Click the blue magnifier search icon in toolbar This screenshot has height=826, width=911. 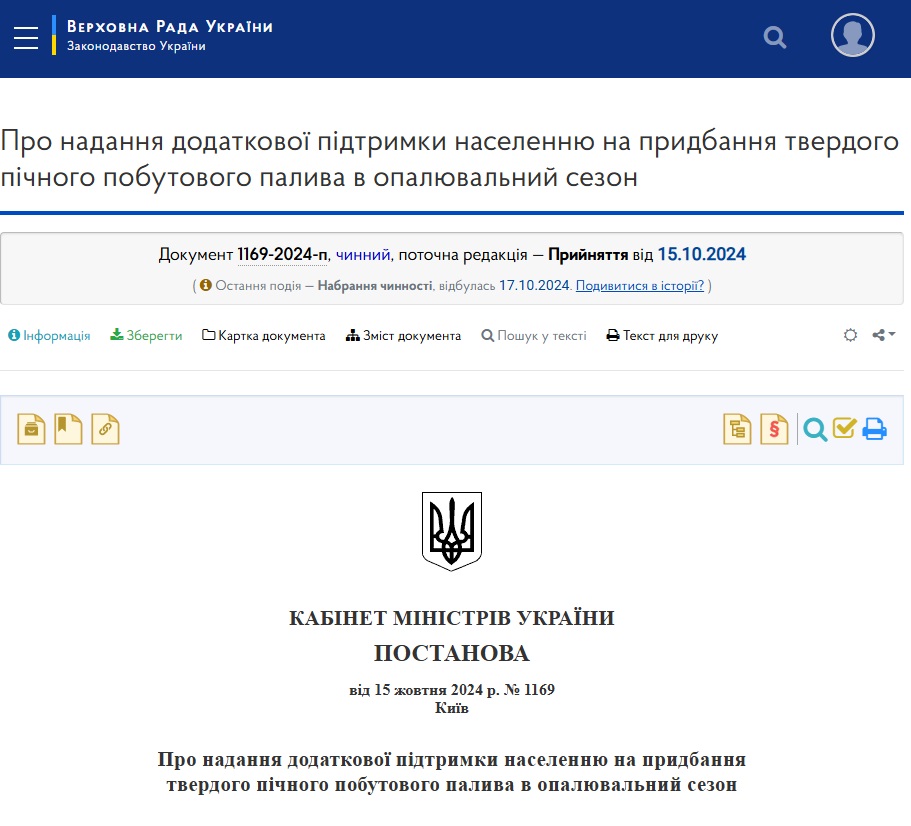pyautogui.click(x=815, y=429)
